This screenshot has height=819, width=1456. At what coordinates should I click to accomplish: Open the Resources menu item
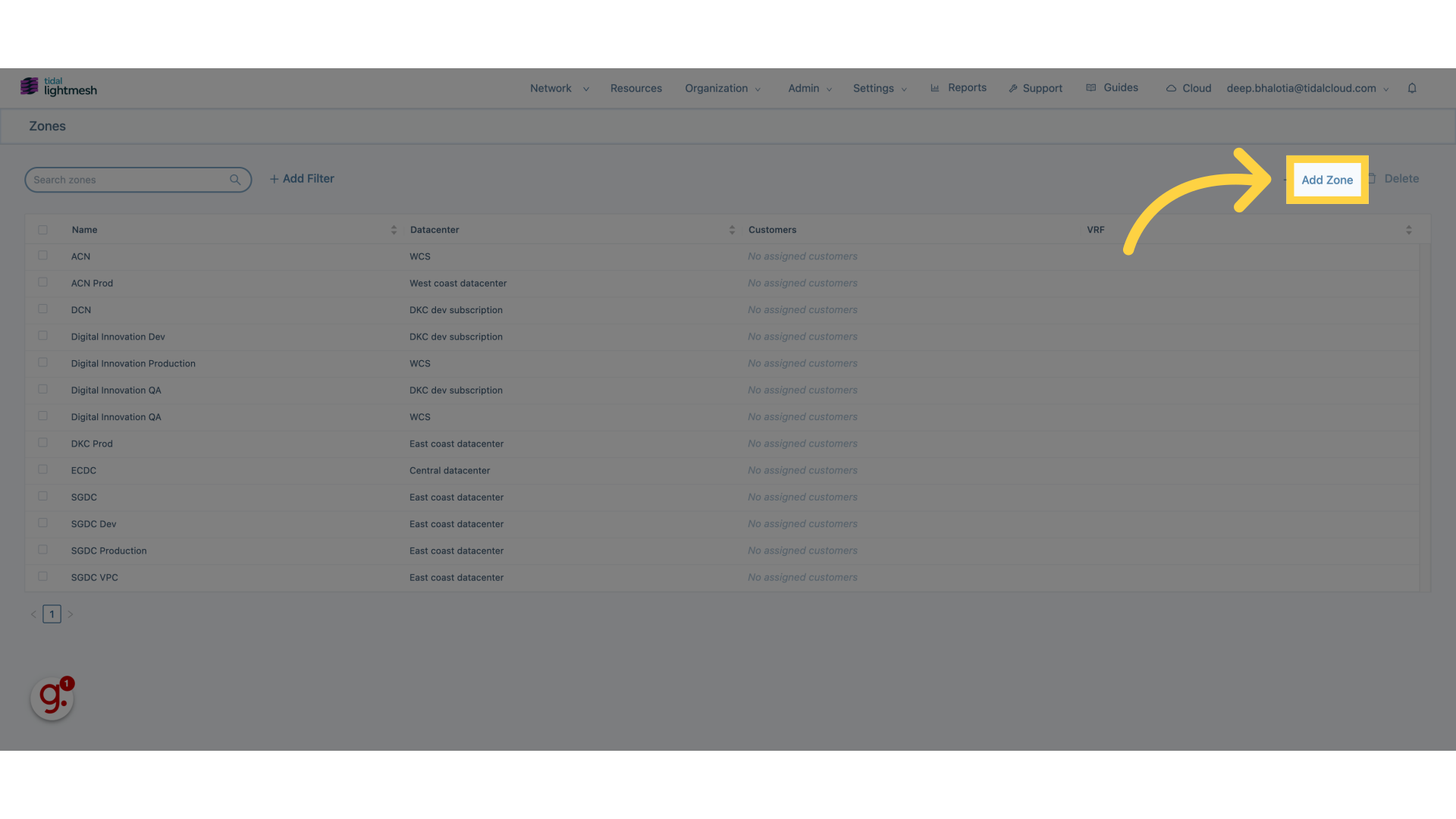coord(636,88)
